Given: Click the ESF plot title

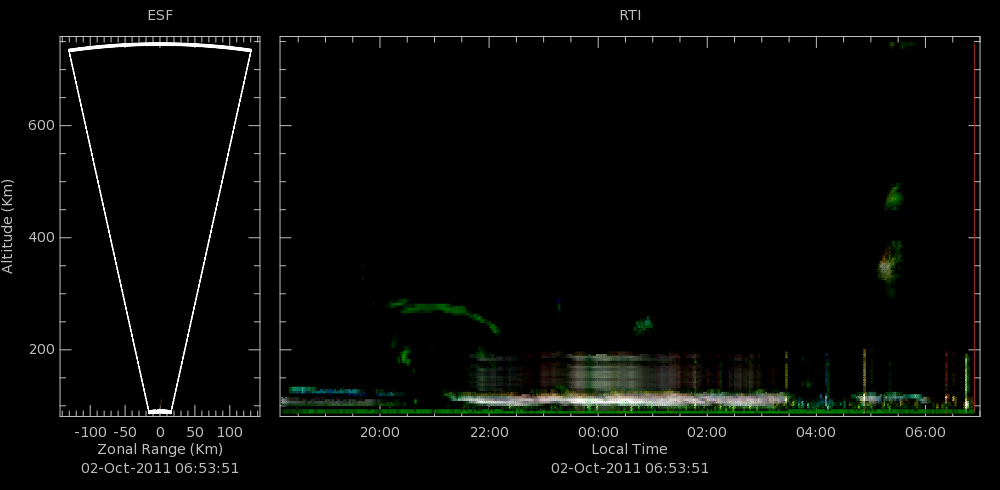Looking at the screenshot, I should [160, 15].
